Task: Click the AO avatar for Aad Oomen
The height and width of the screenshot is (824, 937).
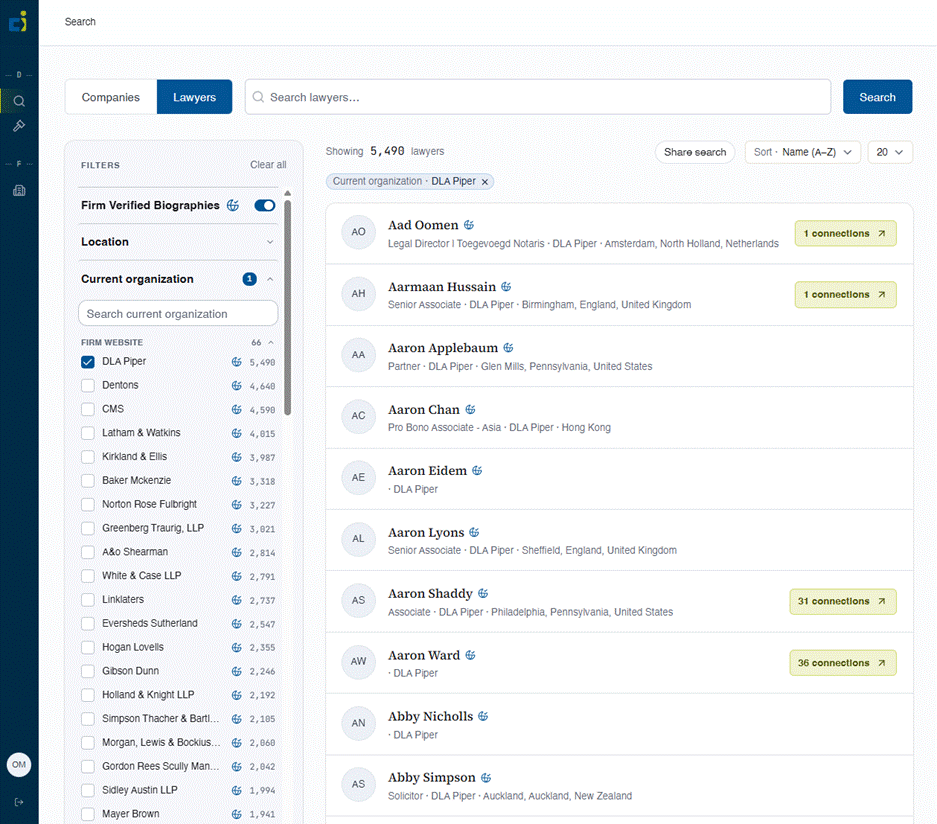Action: tap(359, 232)
